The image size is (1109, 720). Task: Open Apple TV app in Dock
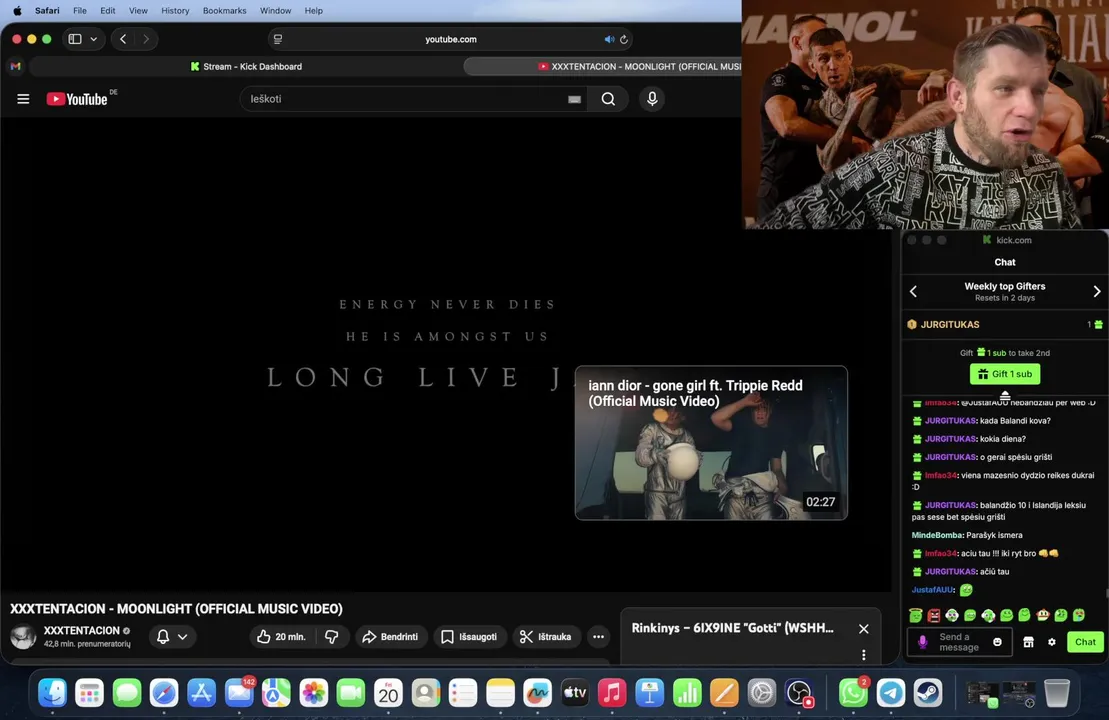[574, 693]
